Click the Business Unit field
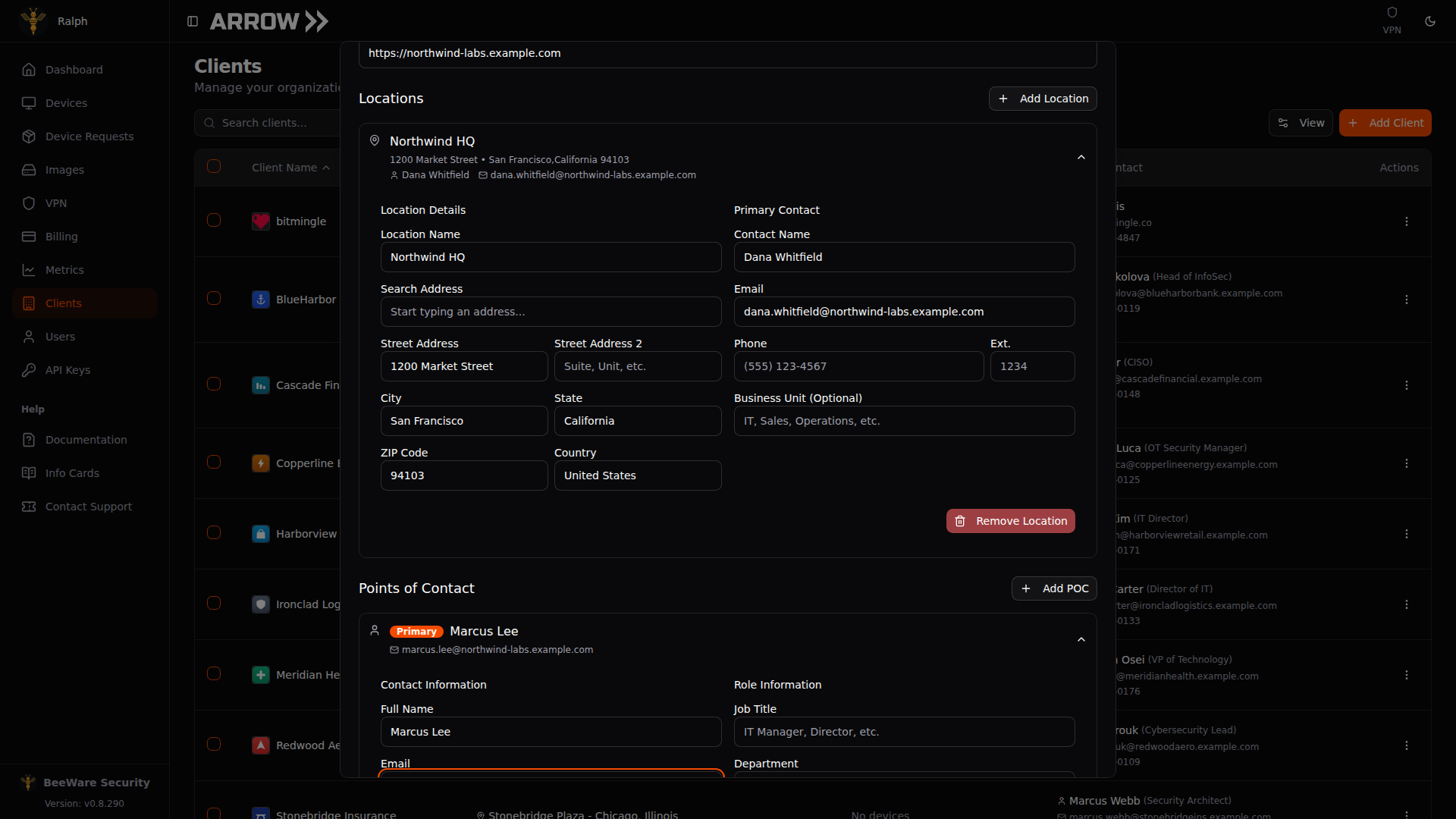The height and width of the screenshot is (819, 1456). [x=904, y=421]
